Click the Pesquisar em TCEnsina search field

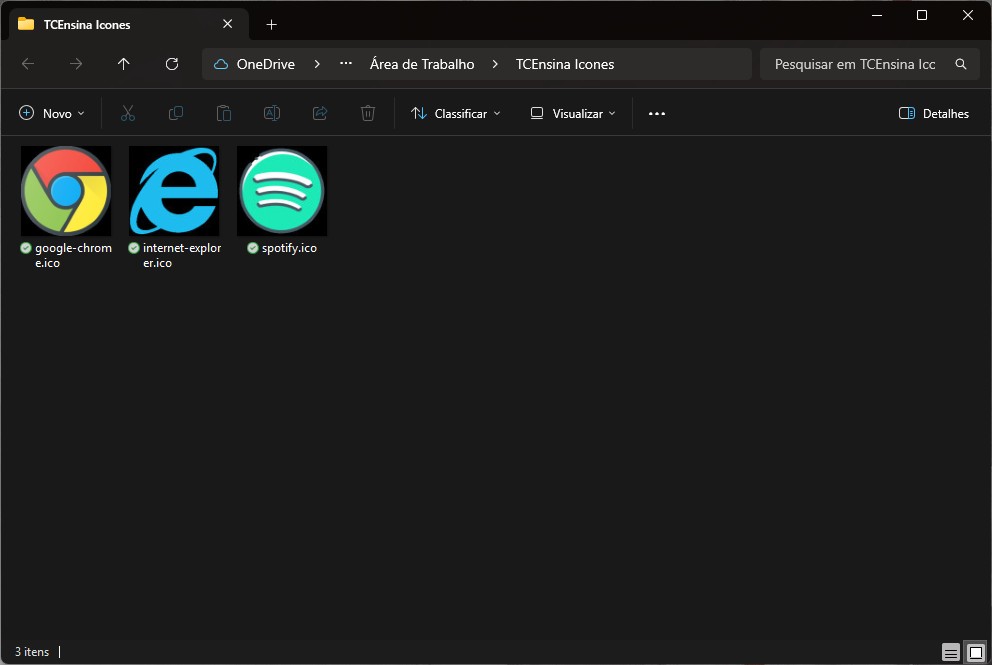tap(855, 64)
